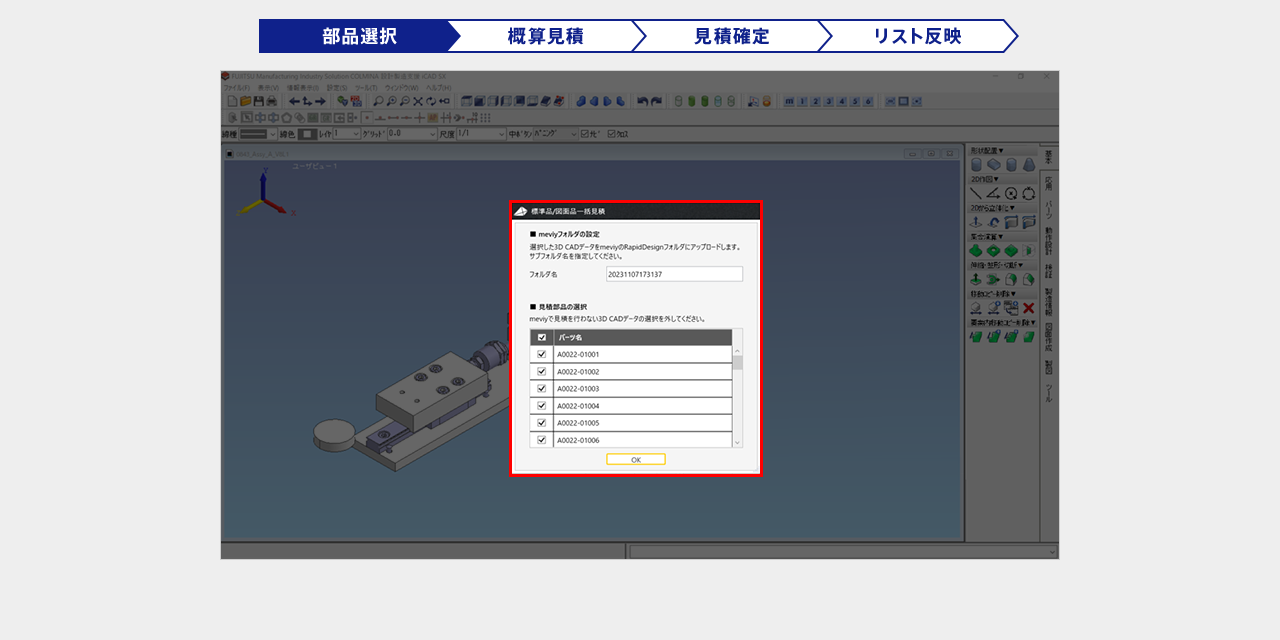Click the 見積確定 step
The width and height of the screenshot is (1280, 640).
[731, 36]
